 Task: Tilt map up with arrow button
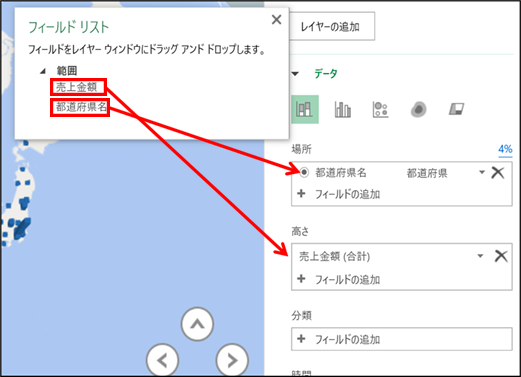click(x=197, y=324)
